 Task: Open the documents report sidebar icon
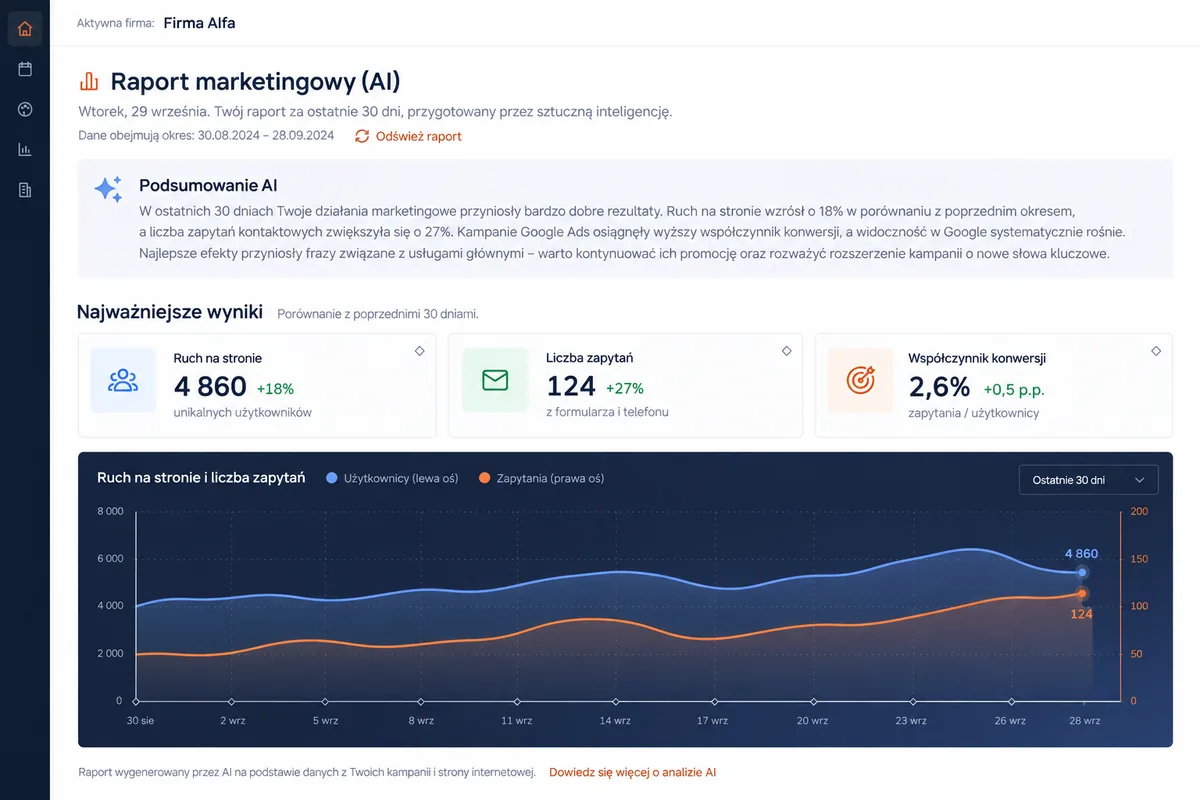[25, 190]
